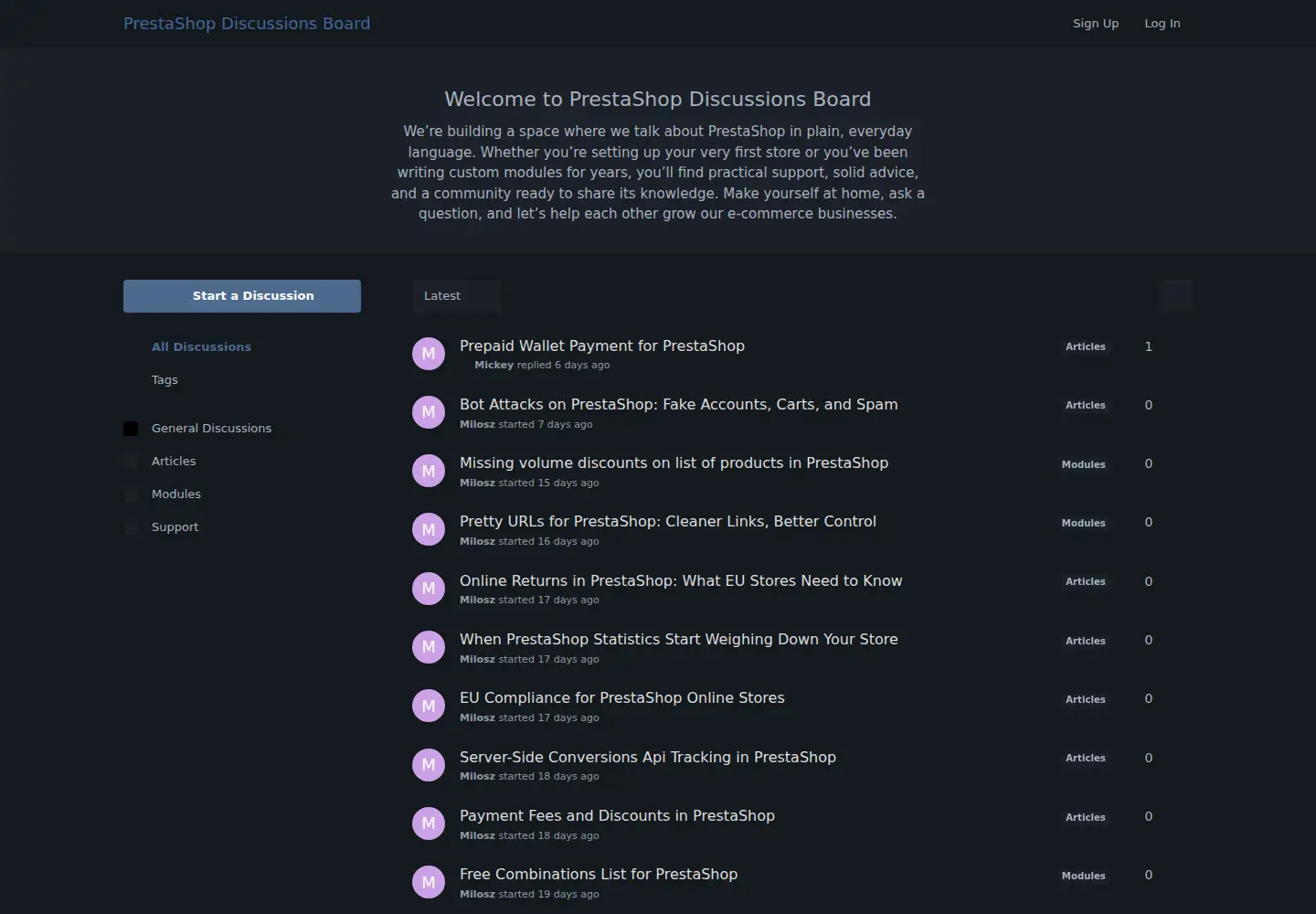
Task: Click Articles tag on Prepaid Wallet row
Action: pos(1086,347)
